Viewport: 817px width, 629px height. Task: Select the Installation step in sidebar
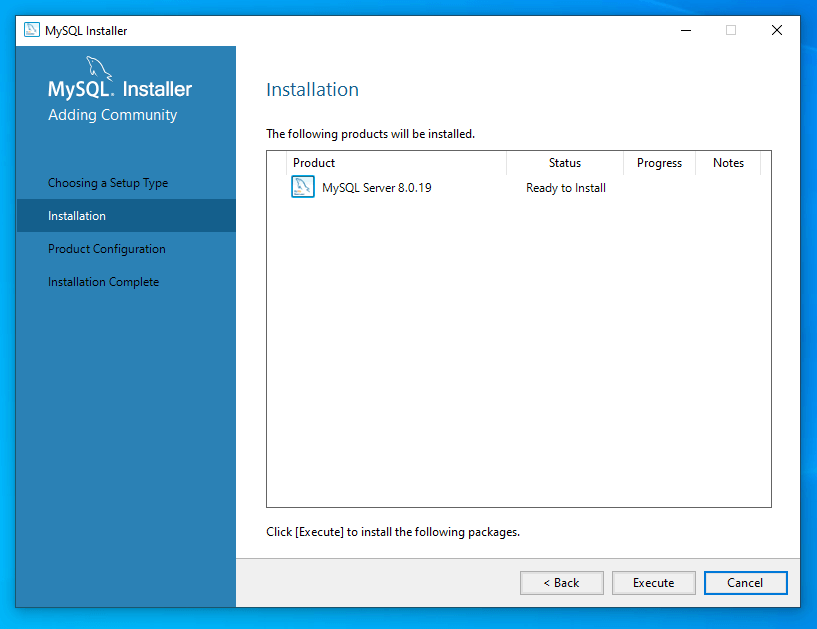(77, 216)
